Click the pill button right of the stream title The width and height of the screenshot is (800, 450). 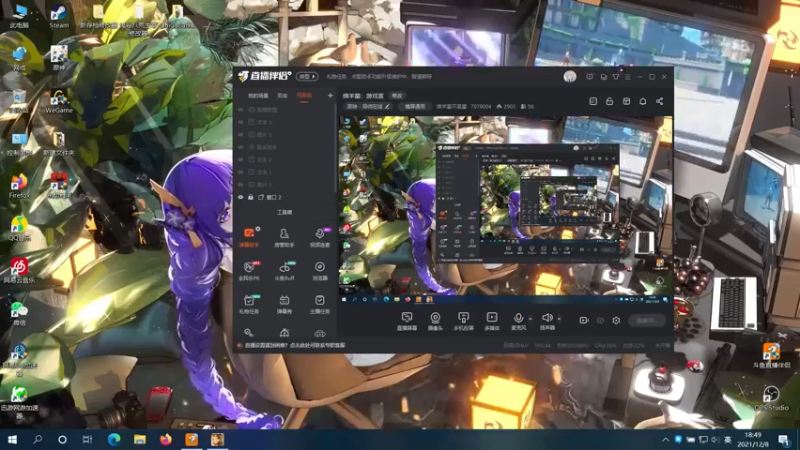click(415, 107)
